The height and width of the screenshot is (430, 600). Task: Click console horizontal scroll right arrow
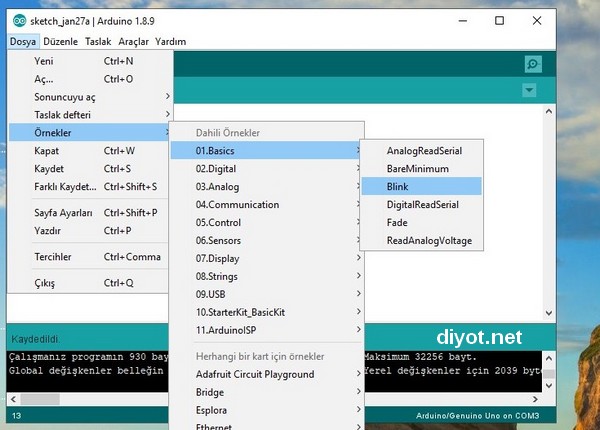click(x=535, y=399)
